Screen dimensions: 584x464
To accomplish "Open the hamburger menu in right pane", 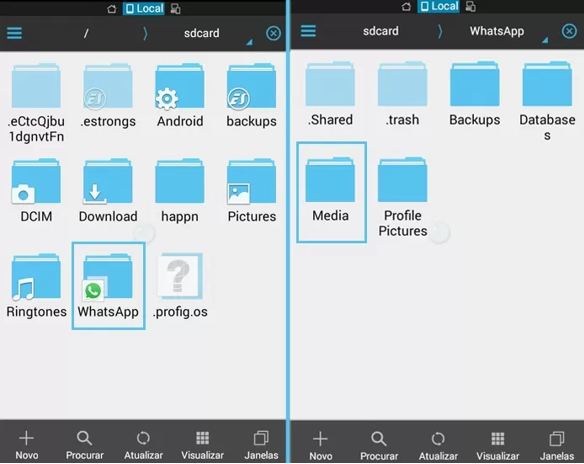I will coord(308,31).
